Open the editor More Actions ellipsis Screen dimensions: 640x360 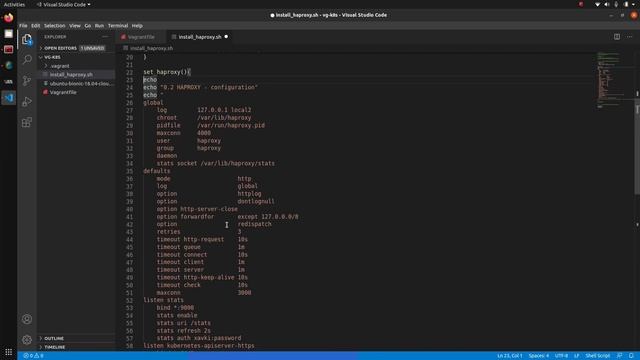pos(630,37)
